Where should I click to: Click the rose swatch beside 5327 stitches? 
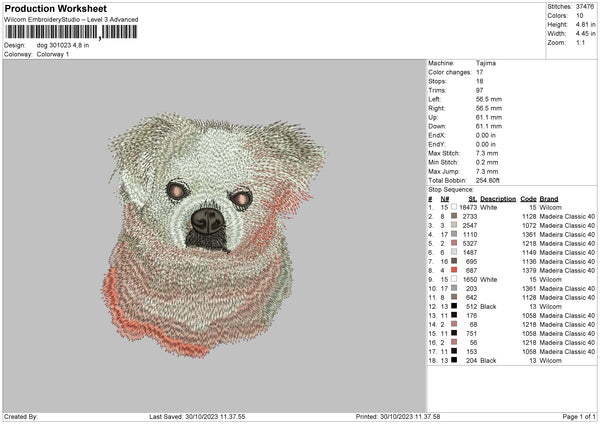[x=454, y=243]
